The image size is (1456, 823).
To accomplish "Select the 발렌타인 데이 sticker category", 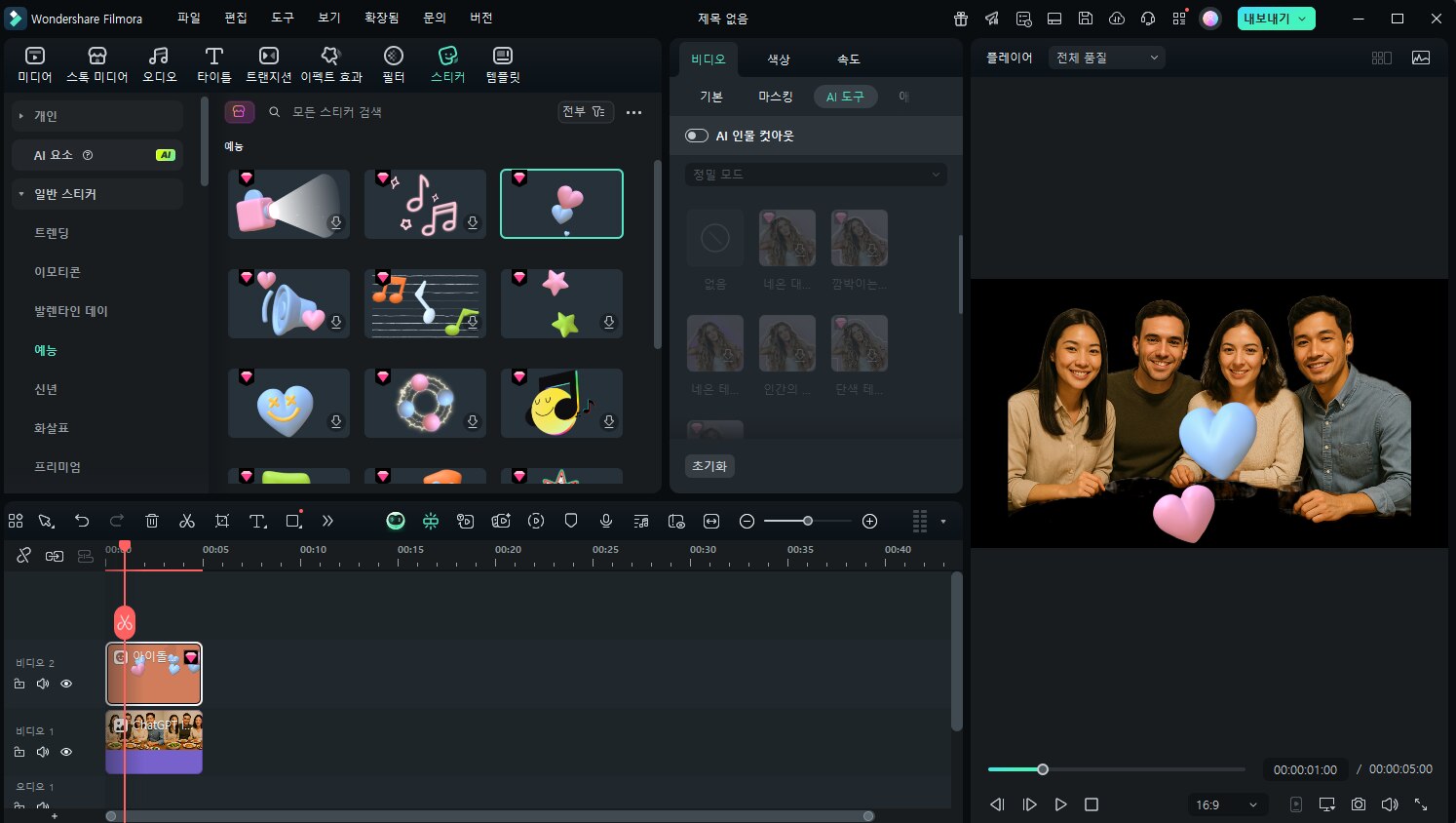I will coord(71,311).
